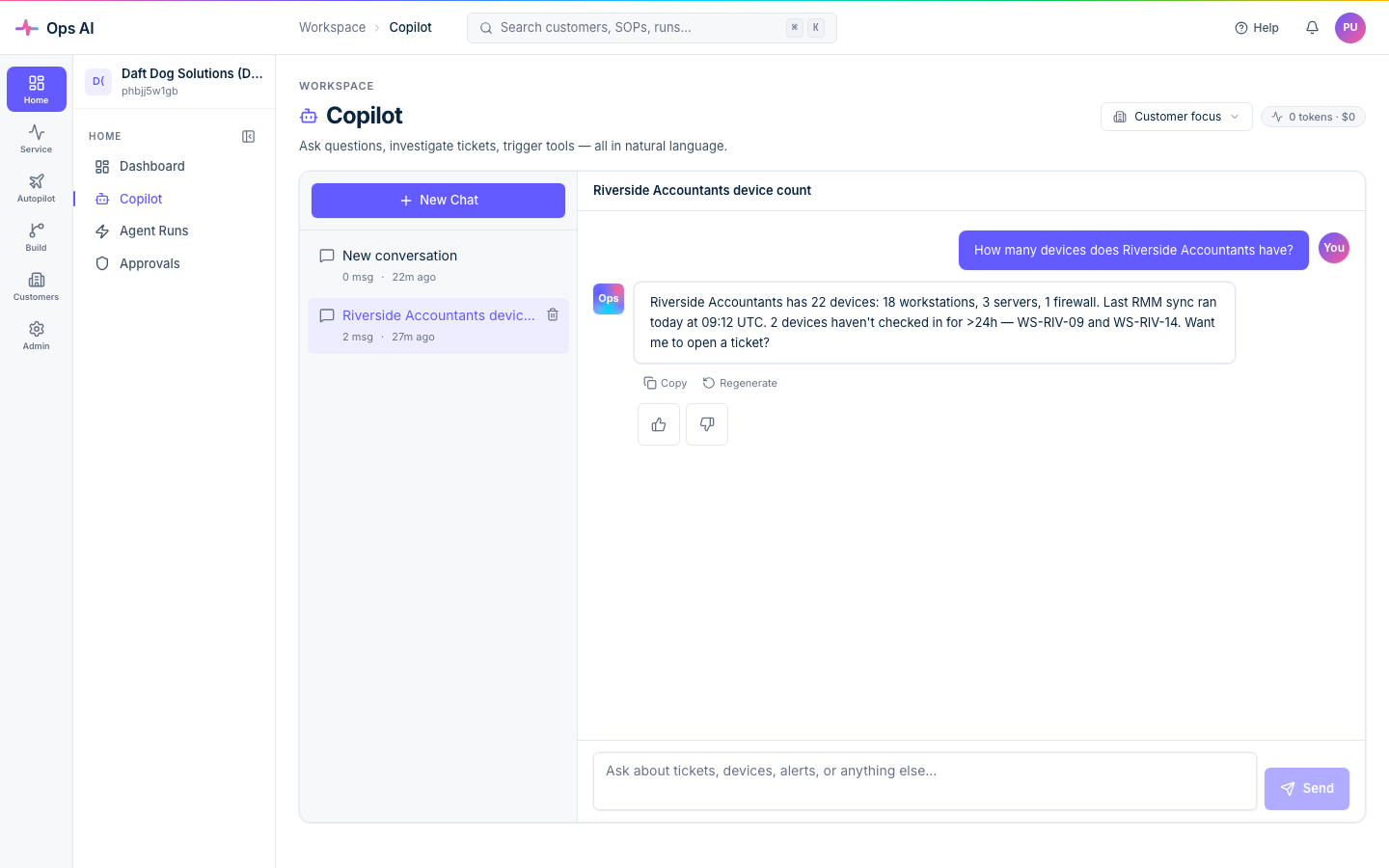Open the Customers section icon
The height and width of the screenshot is (868, 1389).
point(37,285)
